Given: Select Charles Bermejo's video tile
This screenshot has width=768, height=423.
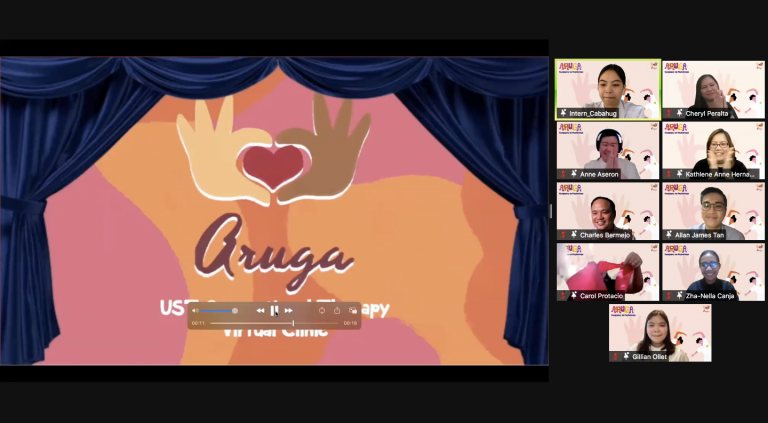Looking at the screenshot, I should (x=608, y=211).
